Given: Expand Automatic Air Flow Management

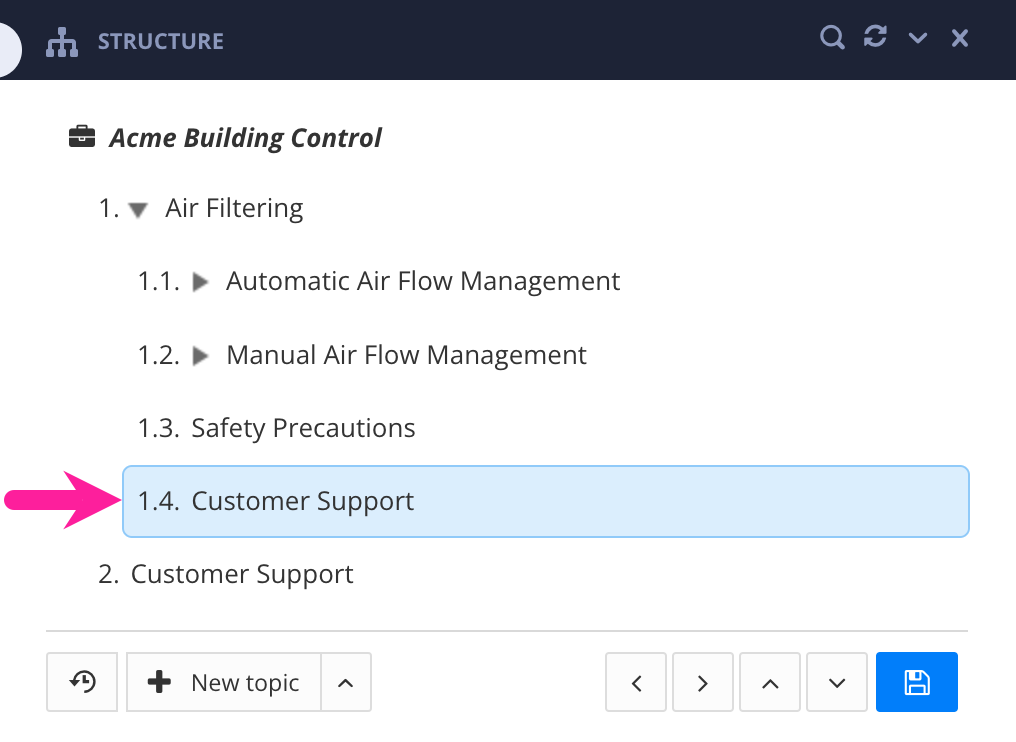Looking at the screenshot, I should (200, 283).
